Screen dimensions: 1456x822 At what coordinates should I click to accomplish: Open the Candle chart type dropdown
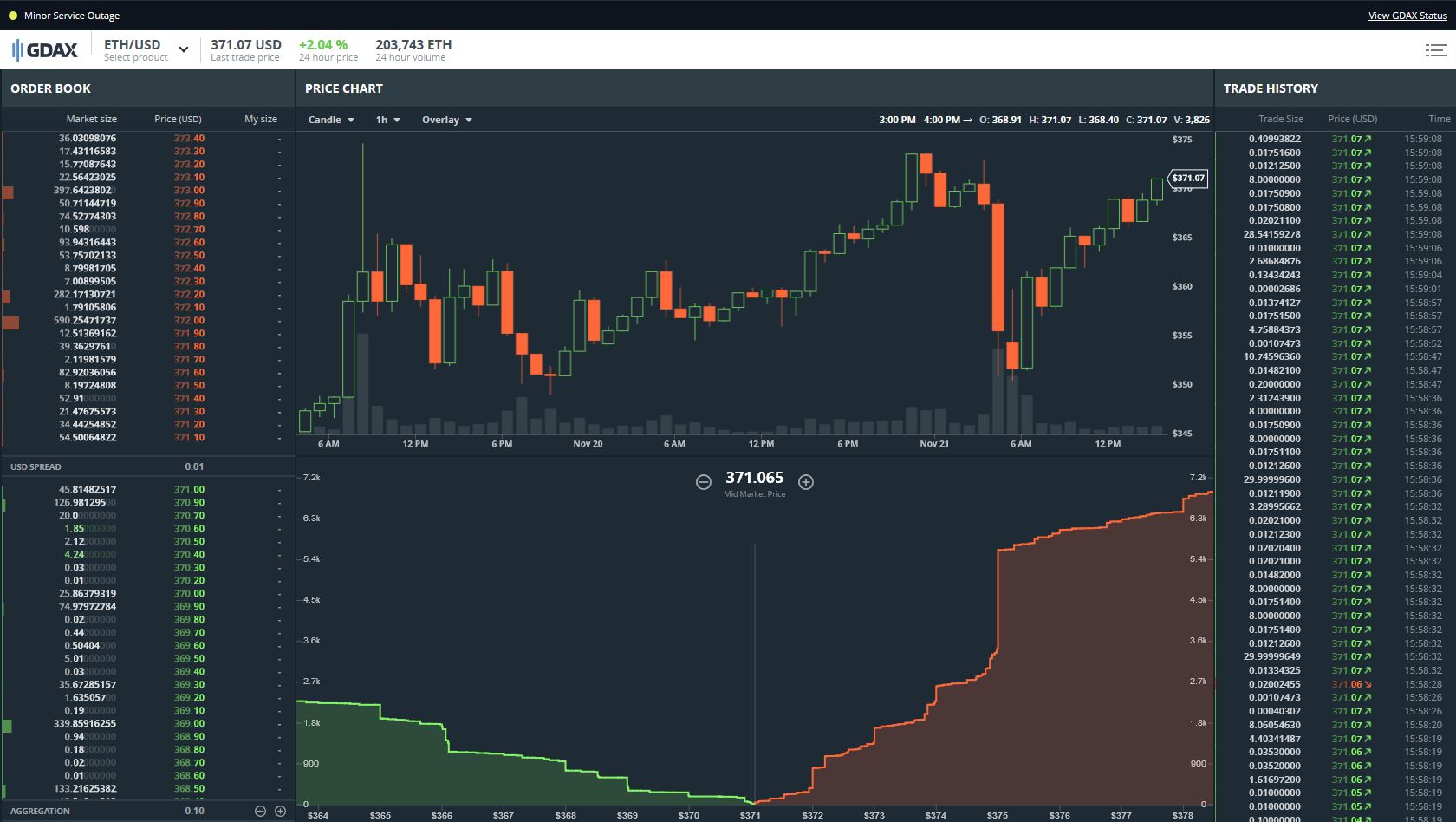[331, 120]
